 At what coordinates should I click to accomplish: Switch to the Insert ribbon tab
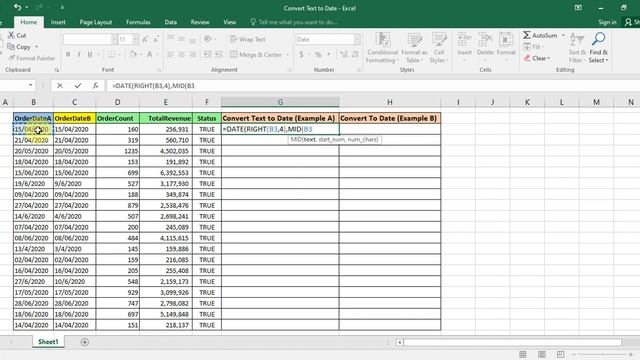pyautogui.click(x=58, y=22)
